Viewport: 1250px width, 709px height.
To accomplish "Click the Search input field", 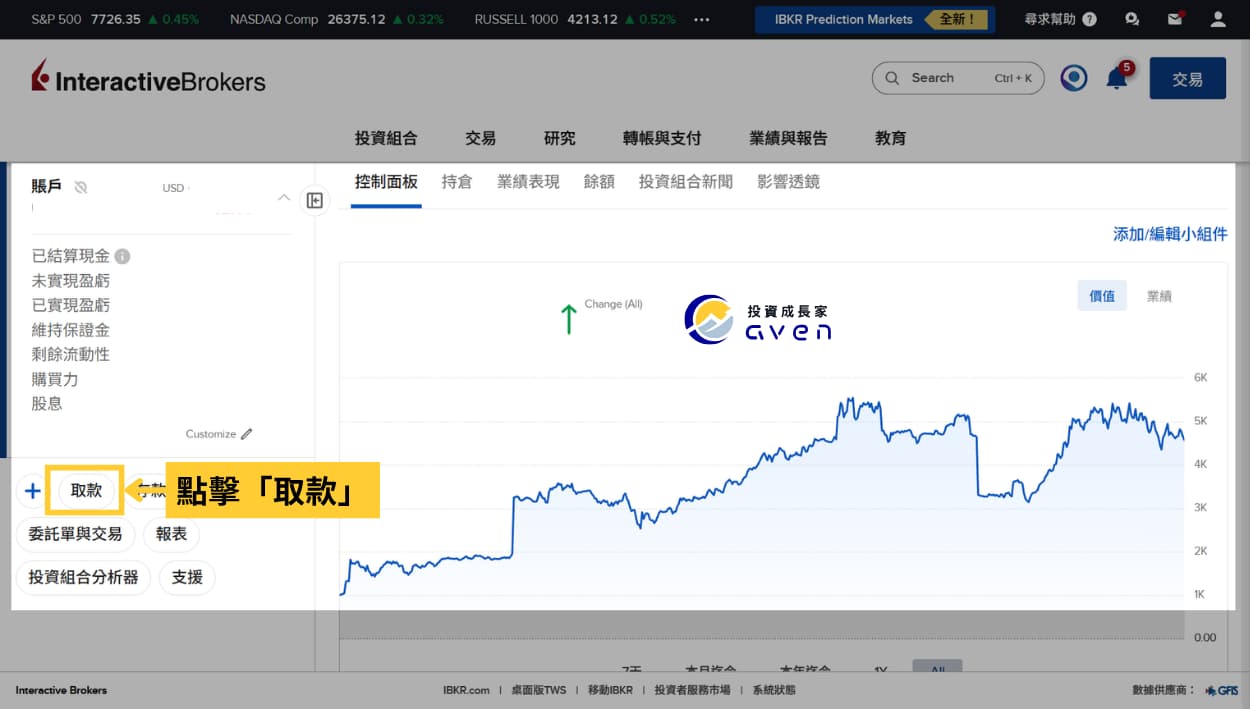I will coord(958,78).
